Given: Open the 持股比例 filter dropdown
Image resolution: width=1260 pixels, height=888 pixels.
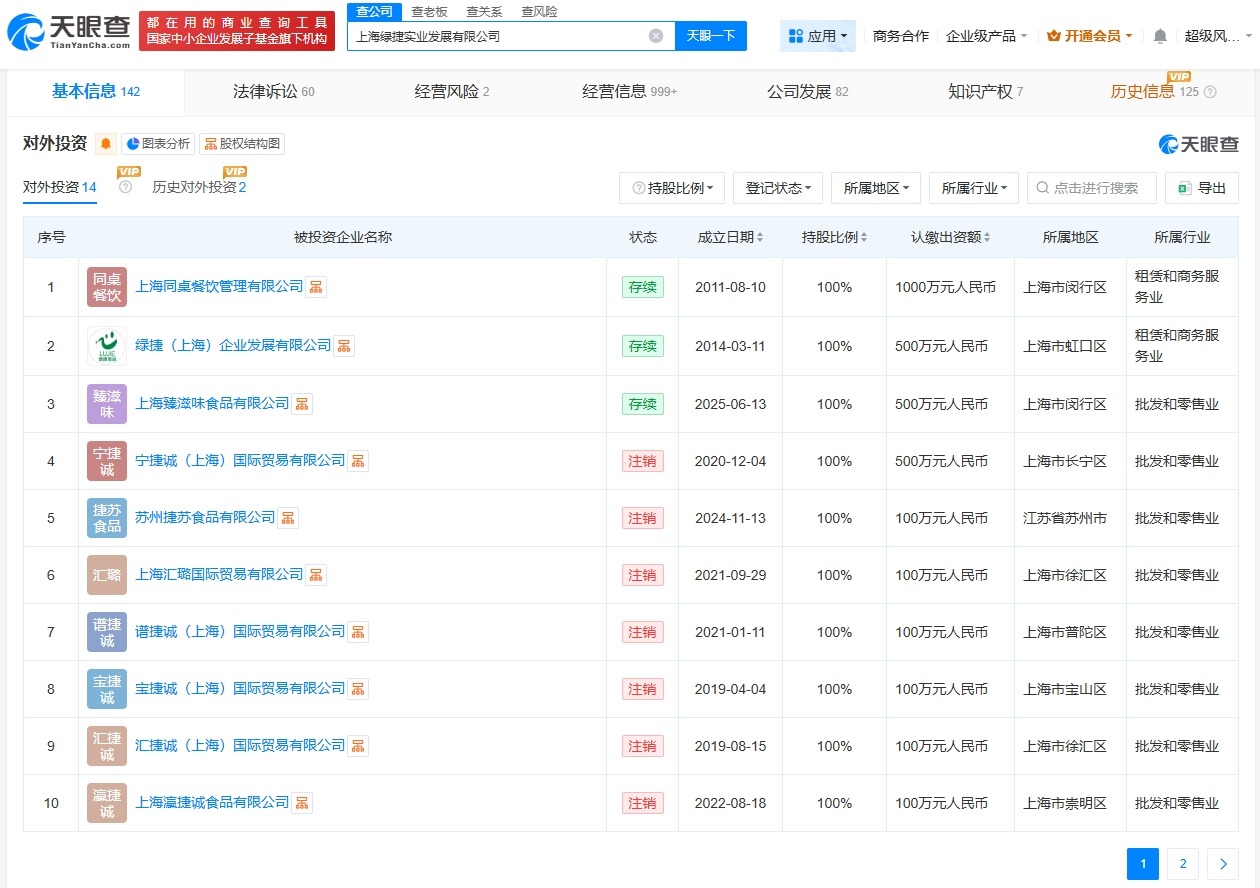Looking at the screenshot, I should 671,187.
